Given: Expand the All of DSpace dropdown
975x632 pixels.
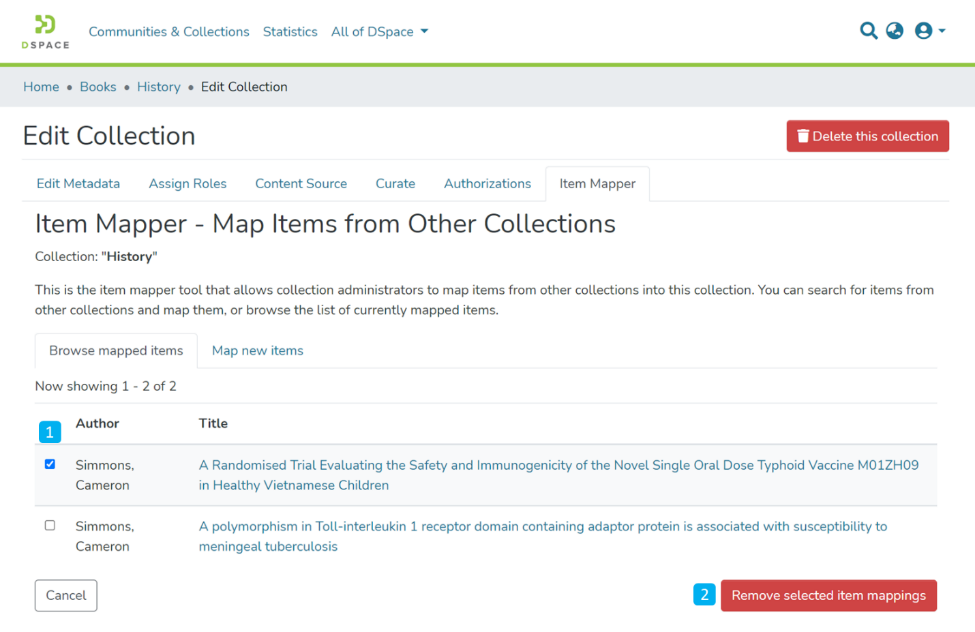Looking at the screenshot, I should (380, 32).
